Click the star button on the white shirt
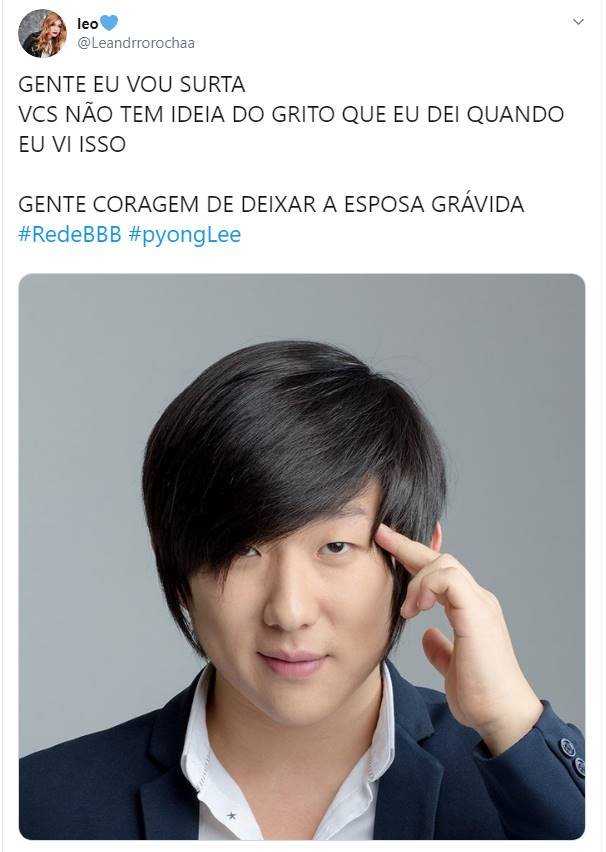The image size is (606, 852). pos(231,815)
